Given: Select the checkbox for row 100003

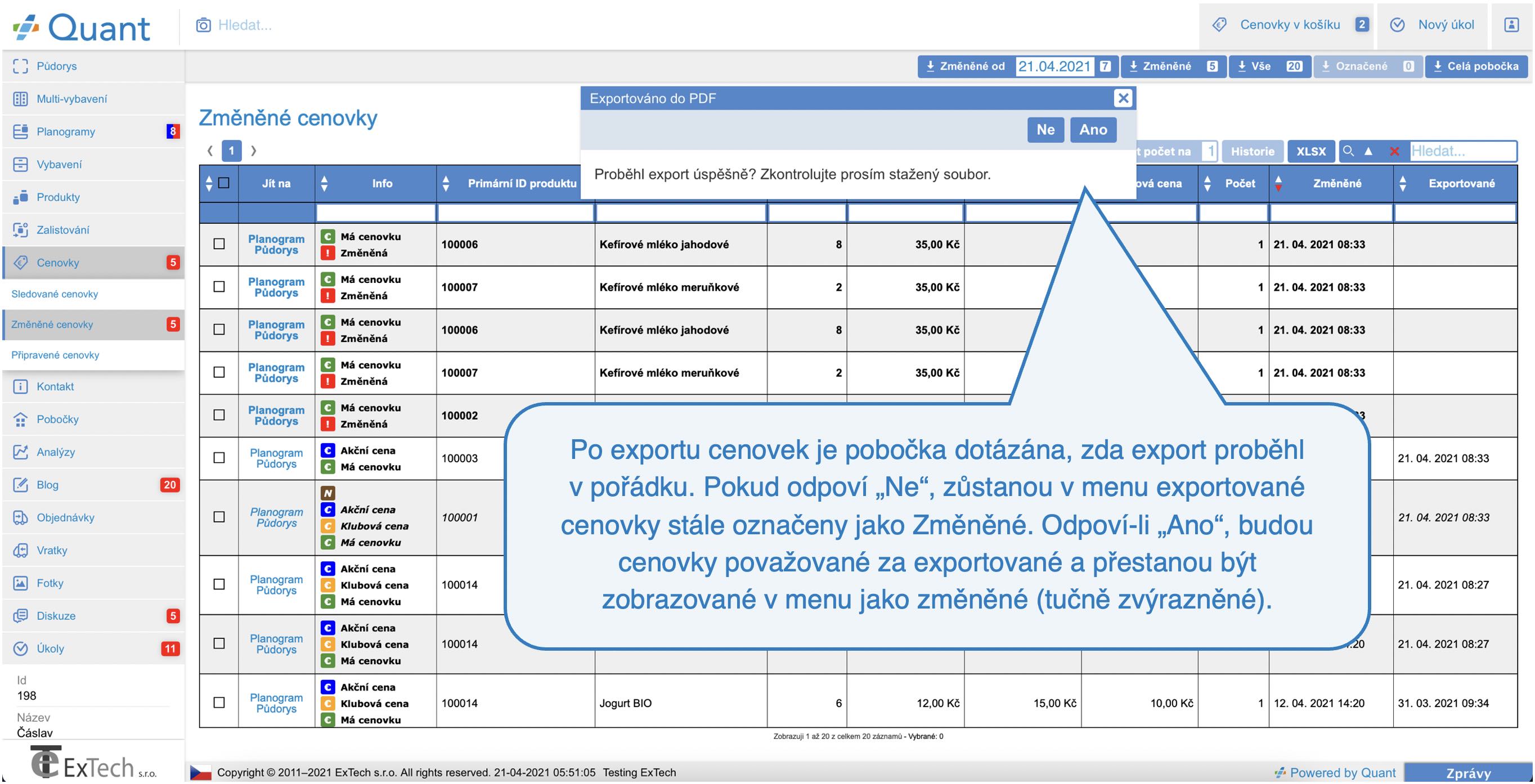Looking at the screenshot, I should (219, 458).
